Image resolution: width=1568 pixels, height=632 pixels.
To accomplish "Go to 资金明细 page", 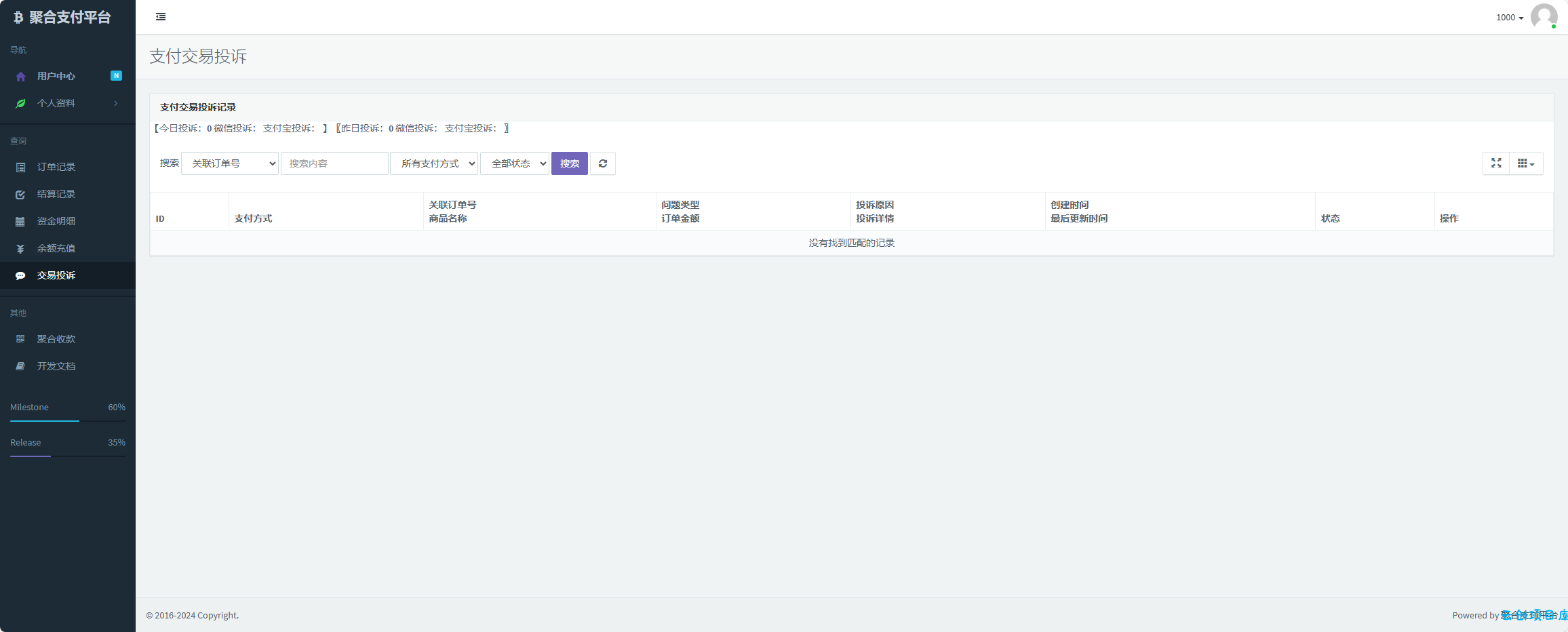I will click(x=68, y=221).
